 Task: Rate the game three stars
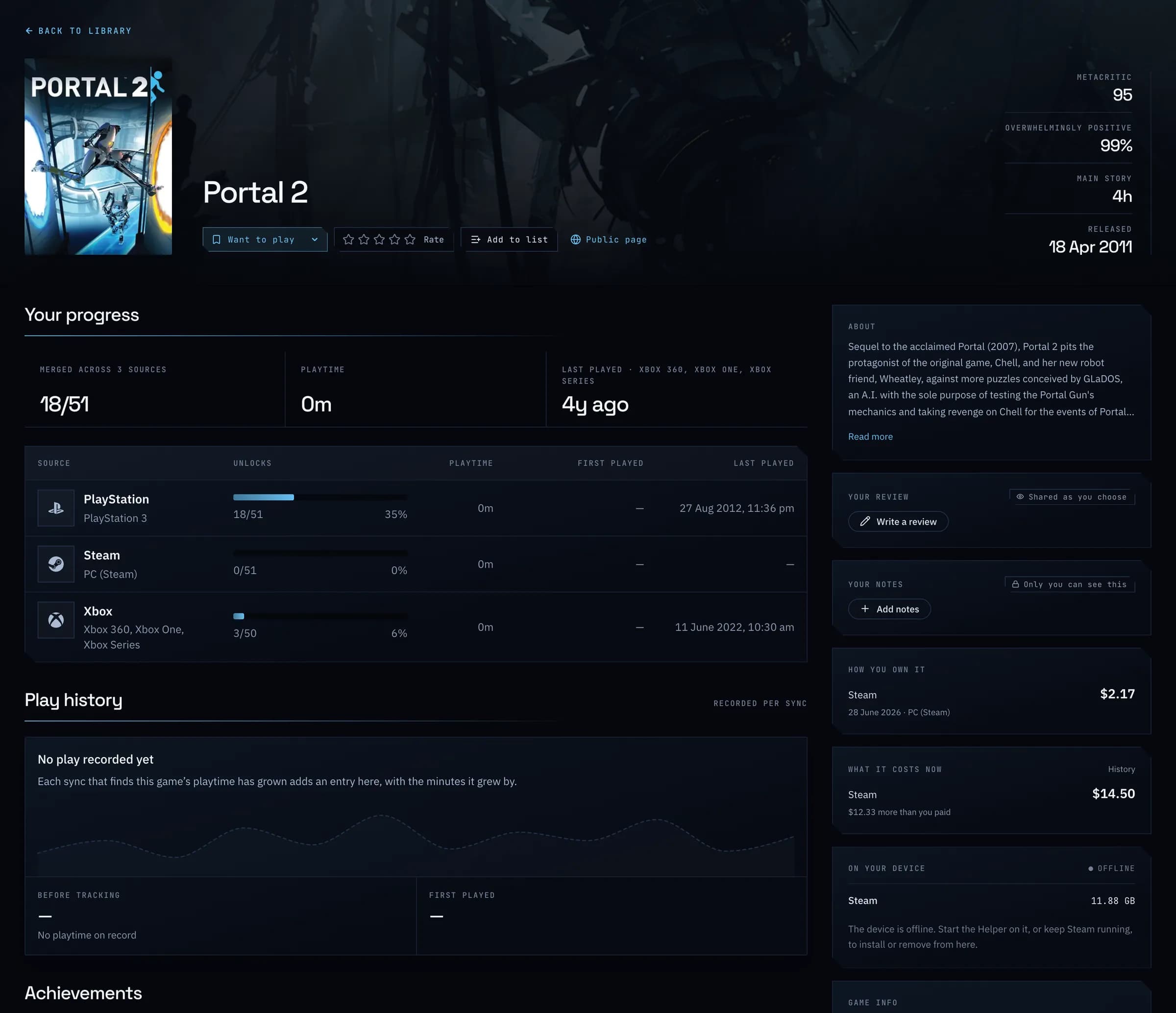[379, 240]
